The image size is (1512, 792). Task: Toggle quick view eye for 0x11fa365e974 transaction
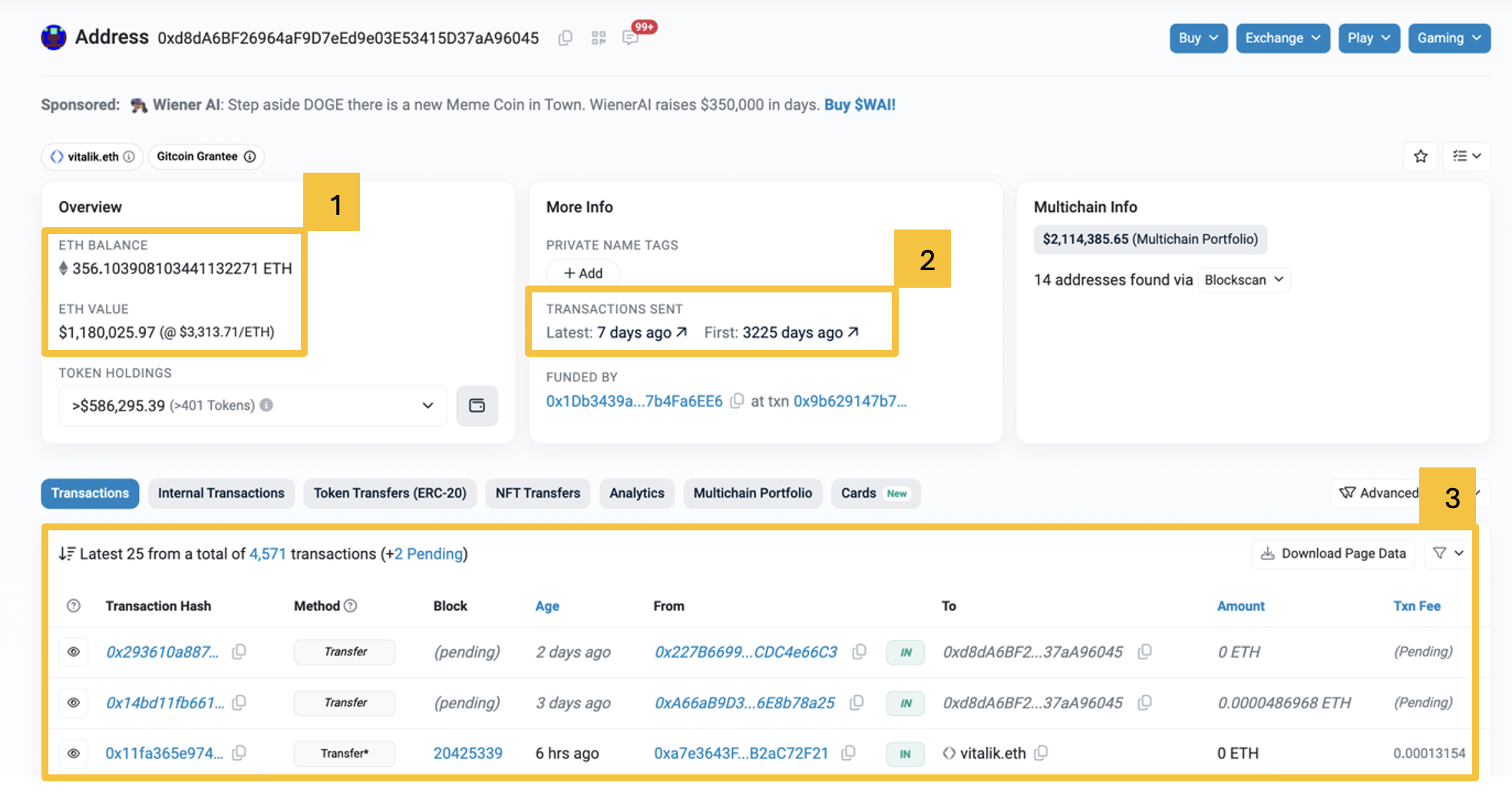click(x=74, y=754)
